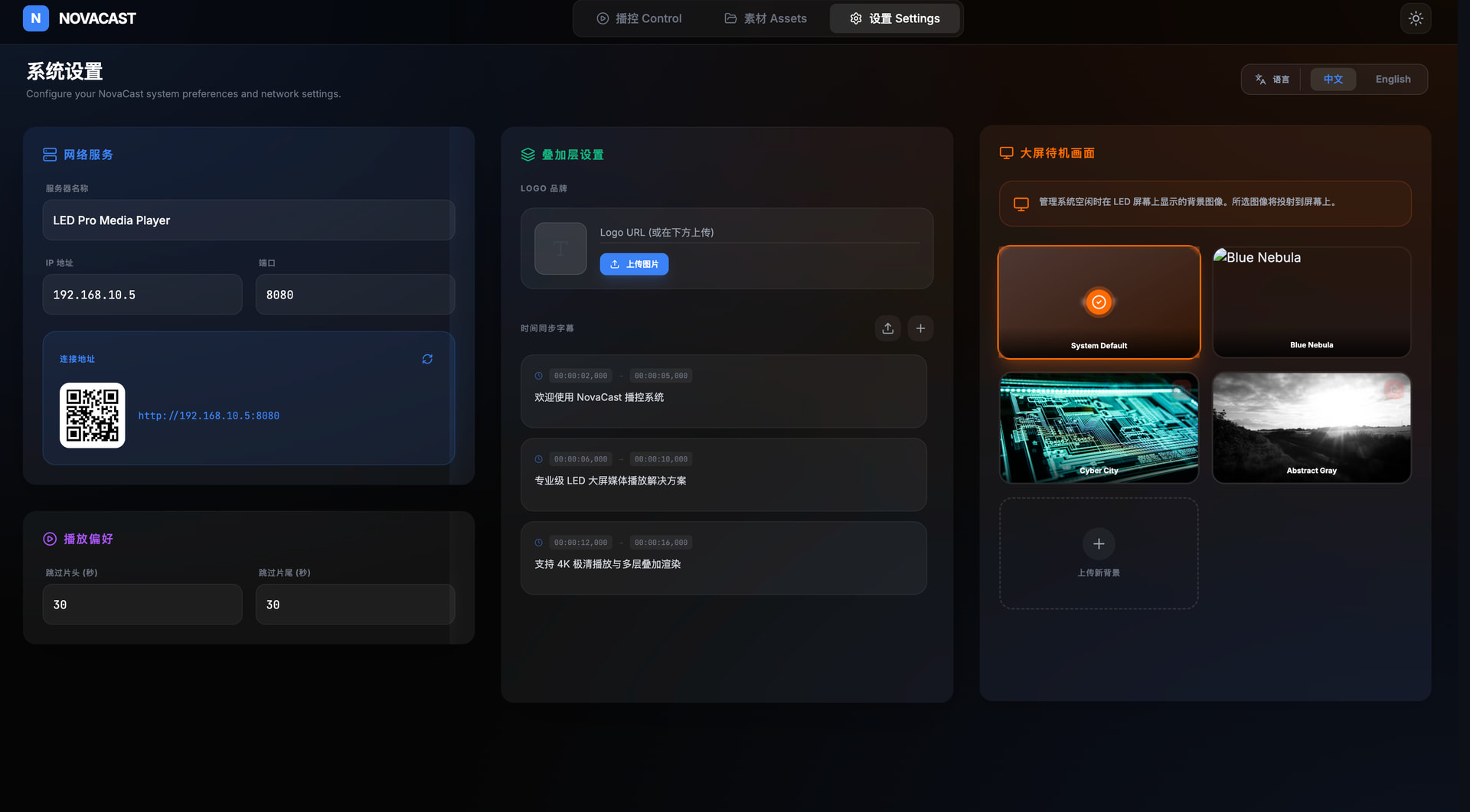Click the server name input field
Viewport: 1470px width, 812px height.
tap(249, 220)
